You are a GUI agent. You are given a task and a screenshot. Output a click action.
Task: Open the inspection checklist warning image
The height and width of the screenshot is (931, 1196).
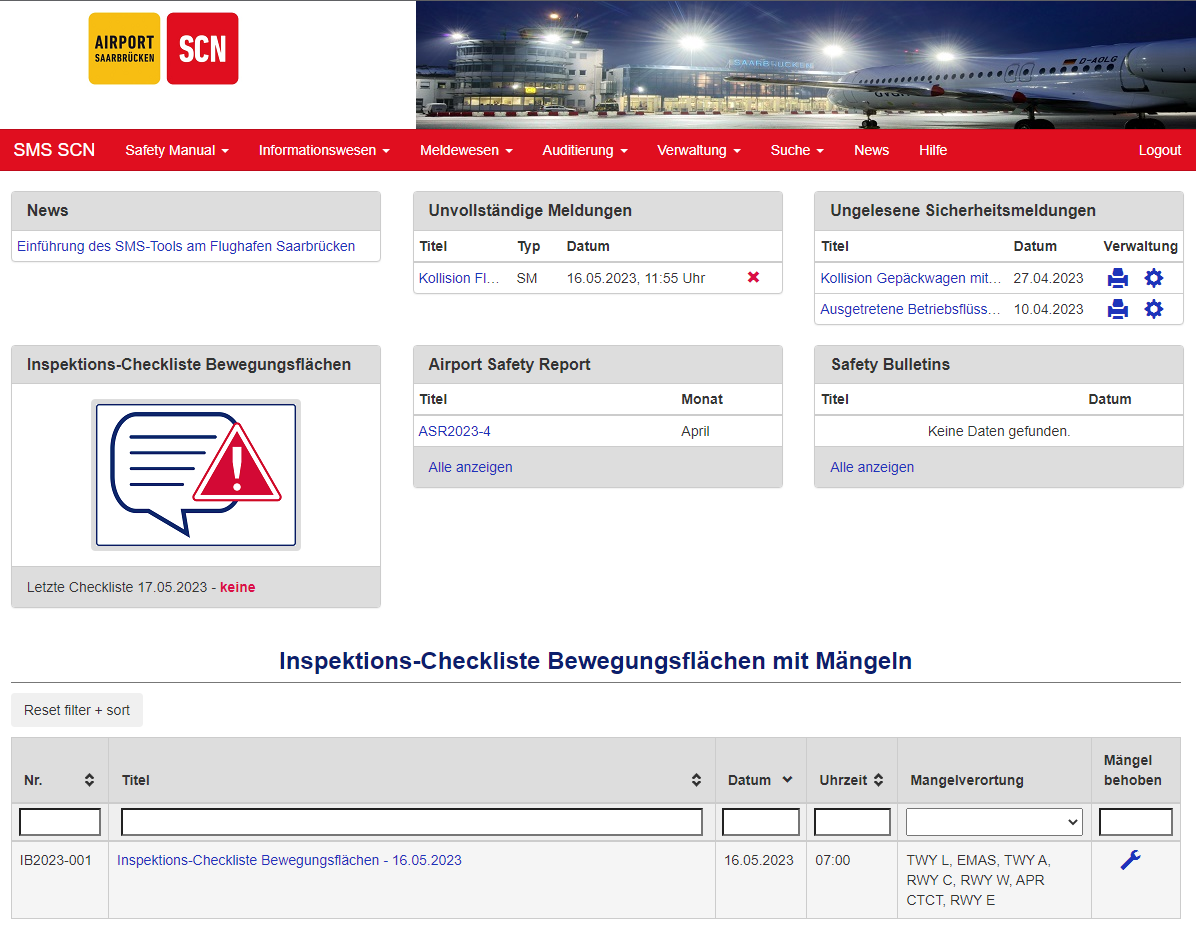[196, 474]
